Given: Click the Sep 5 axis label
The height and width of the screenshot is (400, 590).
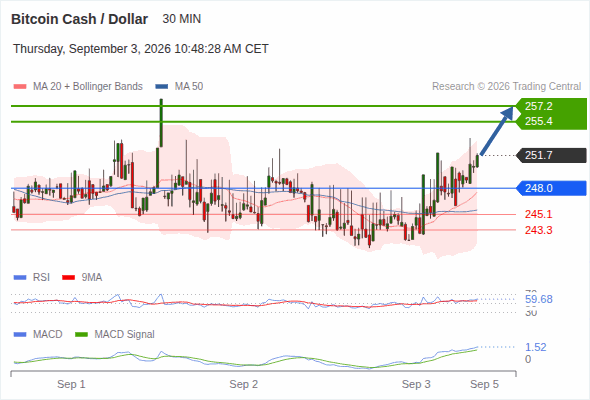Looking at the screenshot, I should 484,384.
